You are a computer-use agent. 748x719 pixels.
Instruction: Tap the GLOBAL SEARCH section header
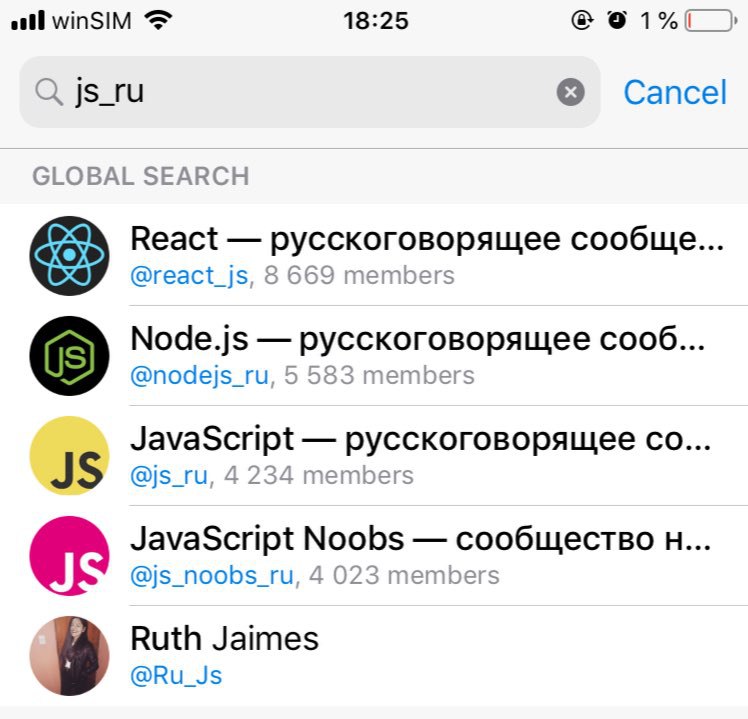pyautogui.click(x=141, y=176)
